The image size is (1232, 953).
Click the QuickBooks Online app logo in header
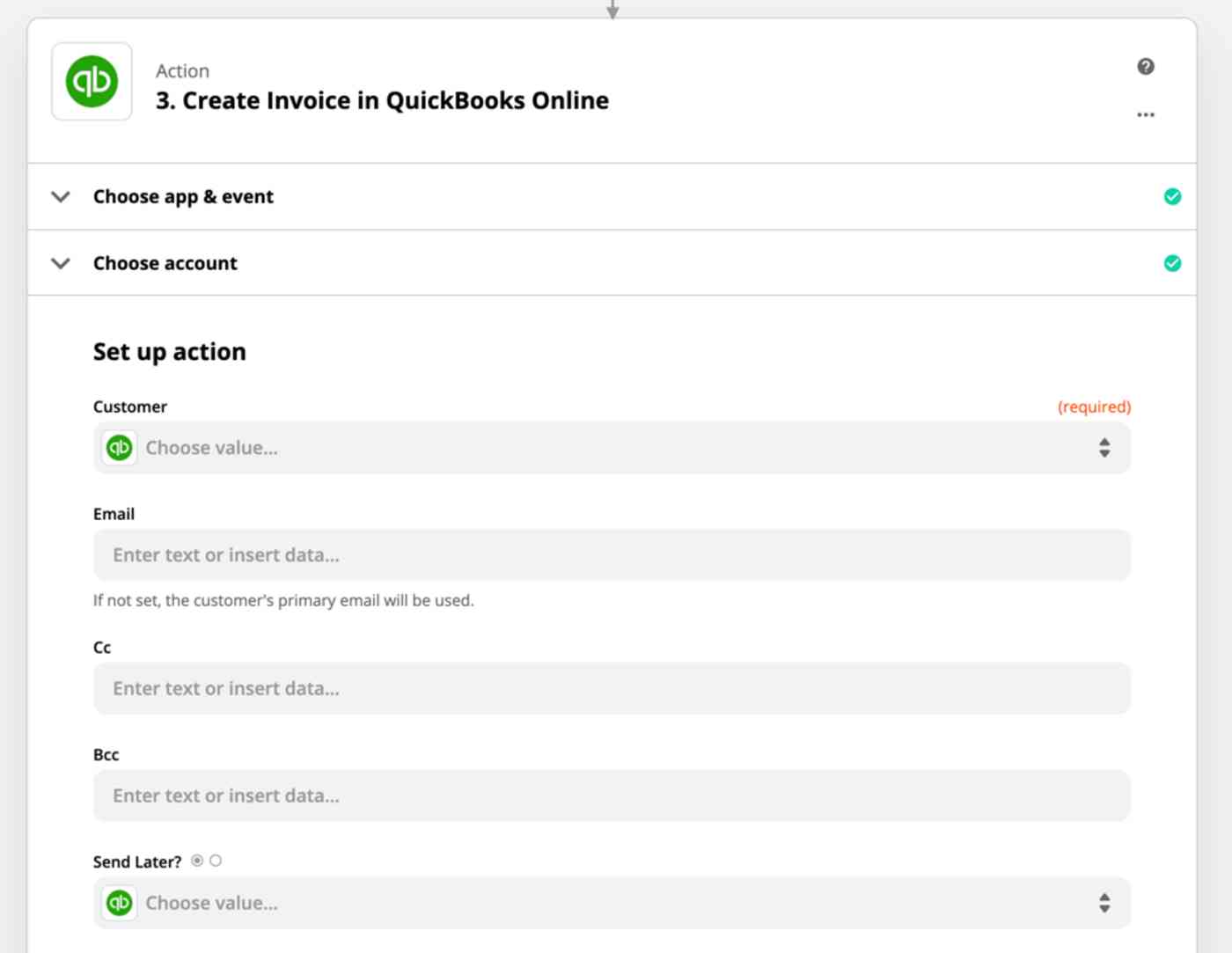click(x=92, y=81)
